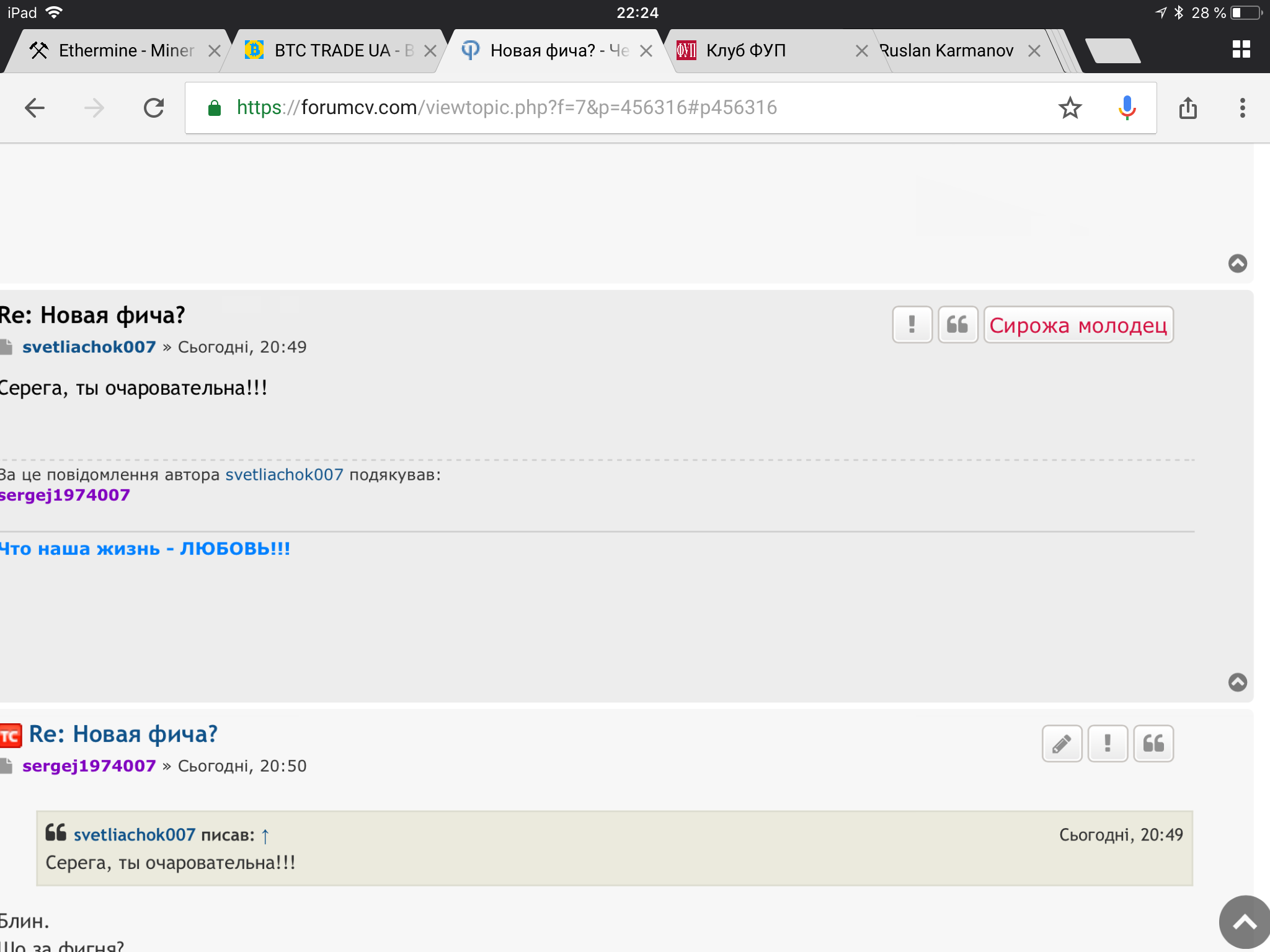Jump to quoted post via up arrow
This screenshot has height=952, width=1270.
(x=265, y=836)
